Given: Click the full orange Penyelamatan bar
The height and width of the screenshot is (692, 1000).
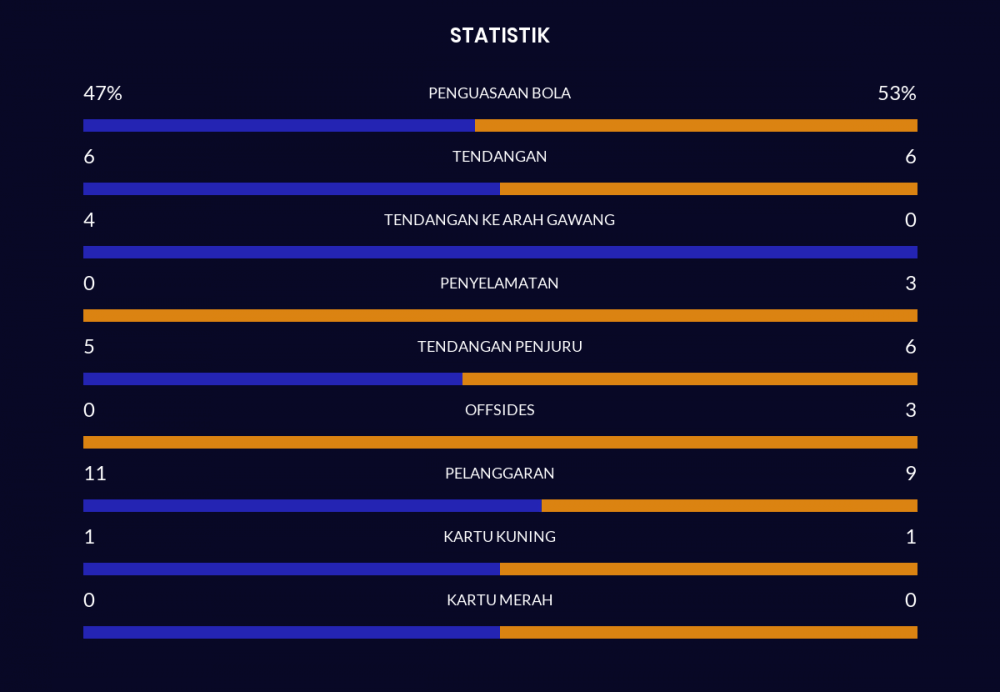Looking at the screenshot, I should pos(500,316).
